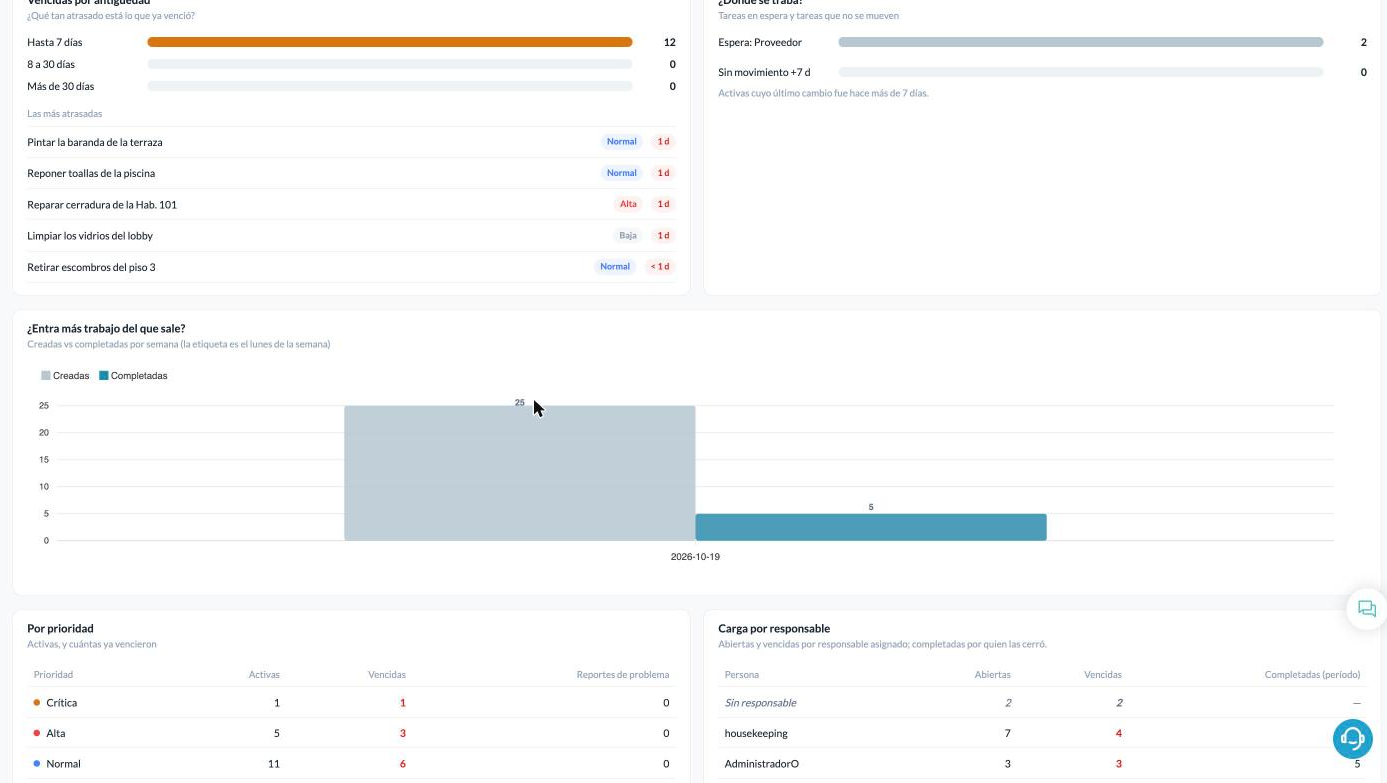This screenshot has height=783, width=1387.
Task: Select the housekeeping row
Action: tap(1042, 733)
